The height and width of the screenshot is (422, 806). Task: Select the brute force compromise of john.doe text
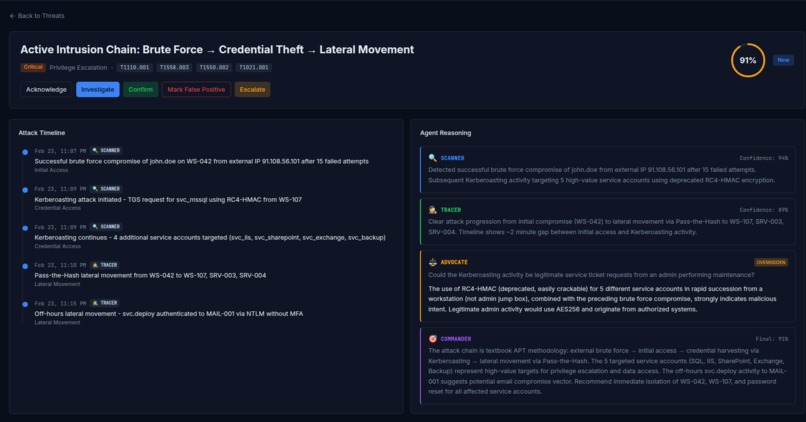202,161
